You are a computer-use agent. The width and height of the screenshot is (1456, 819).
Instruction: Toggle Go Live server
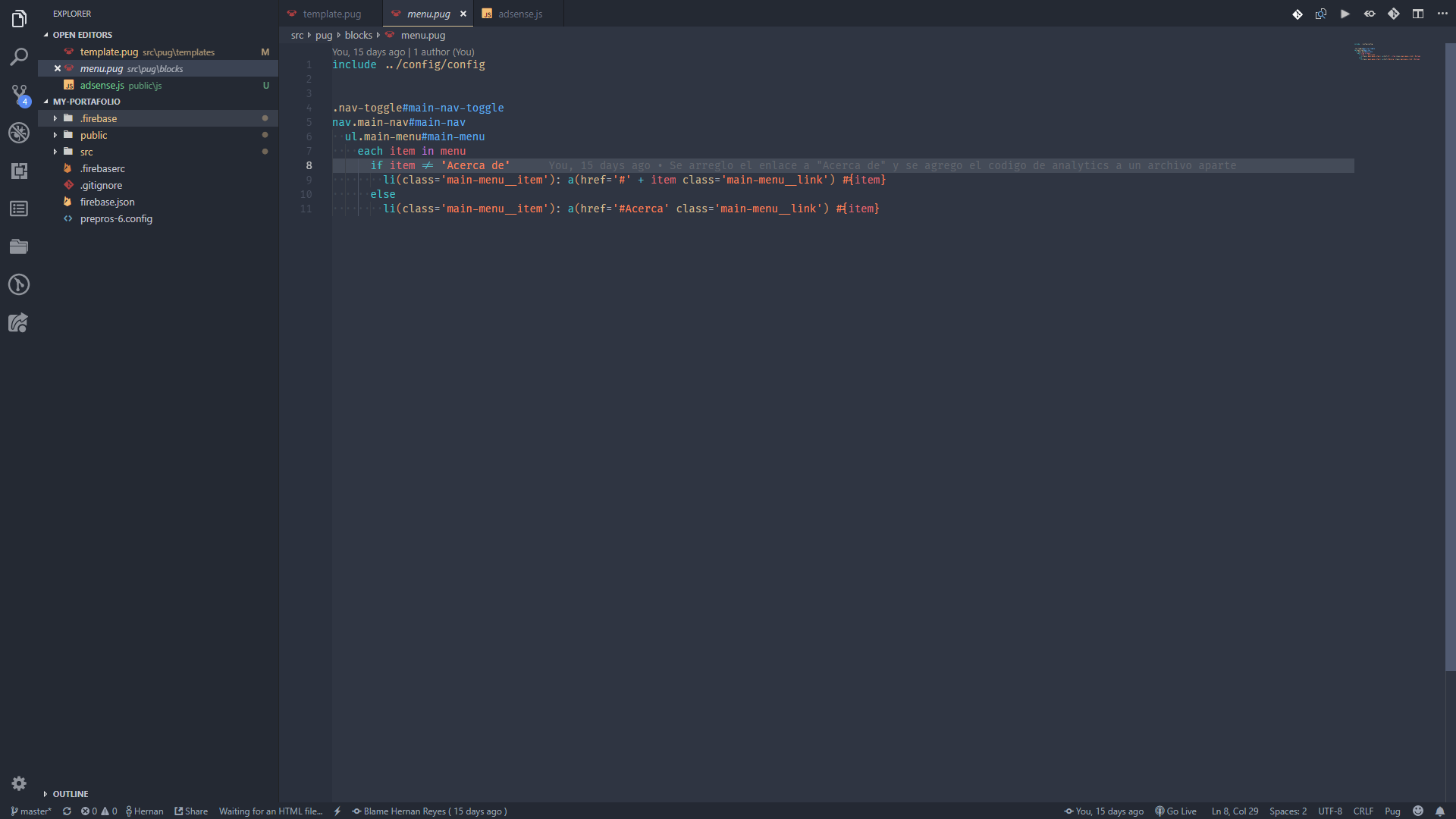click(1175, 811)
